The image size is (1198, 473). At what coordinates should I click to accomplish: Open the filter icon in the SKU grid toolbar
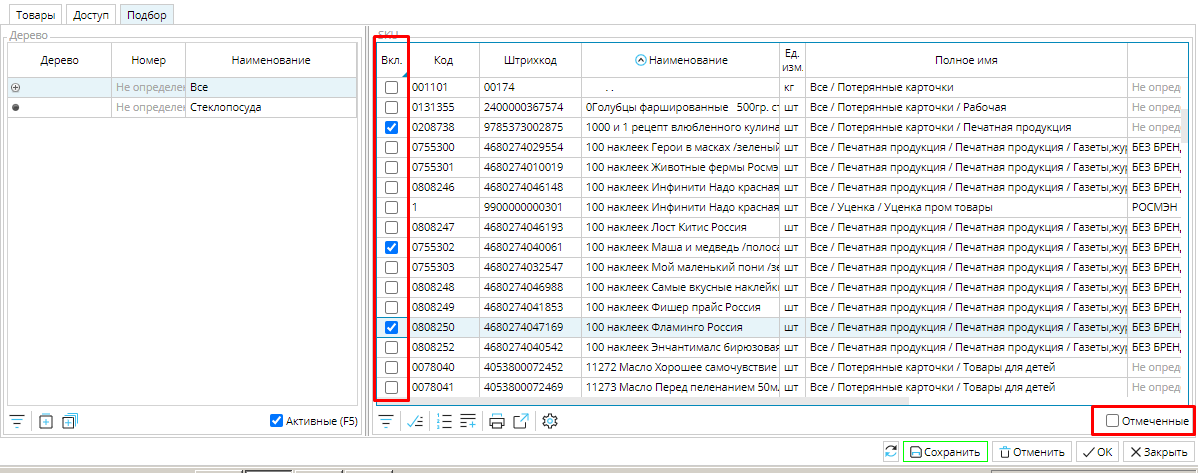[384, 421]
